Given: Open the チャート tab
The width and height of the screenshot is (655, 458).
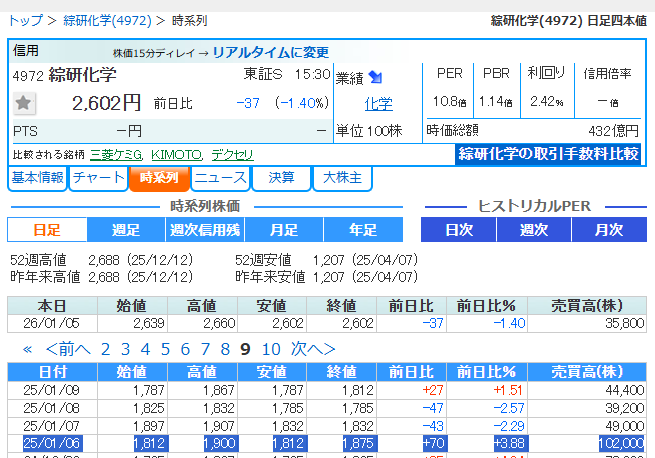Looking at the screenshot, I should pos(98,178).
